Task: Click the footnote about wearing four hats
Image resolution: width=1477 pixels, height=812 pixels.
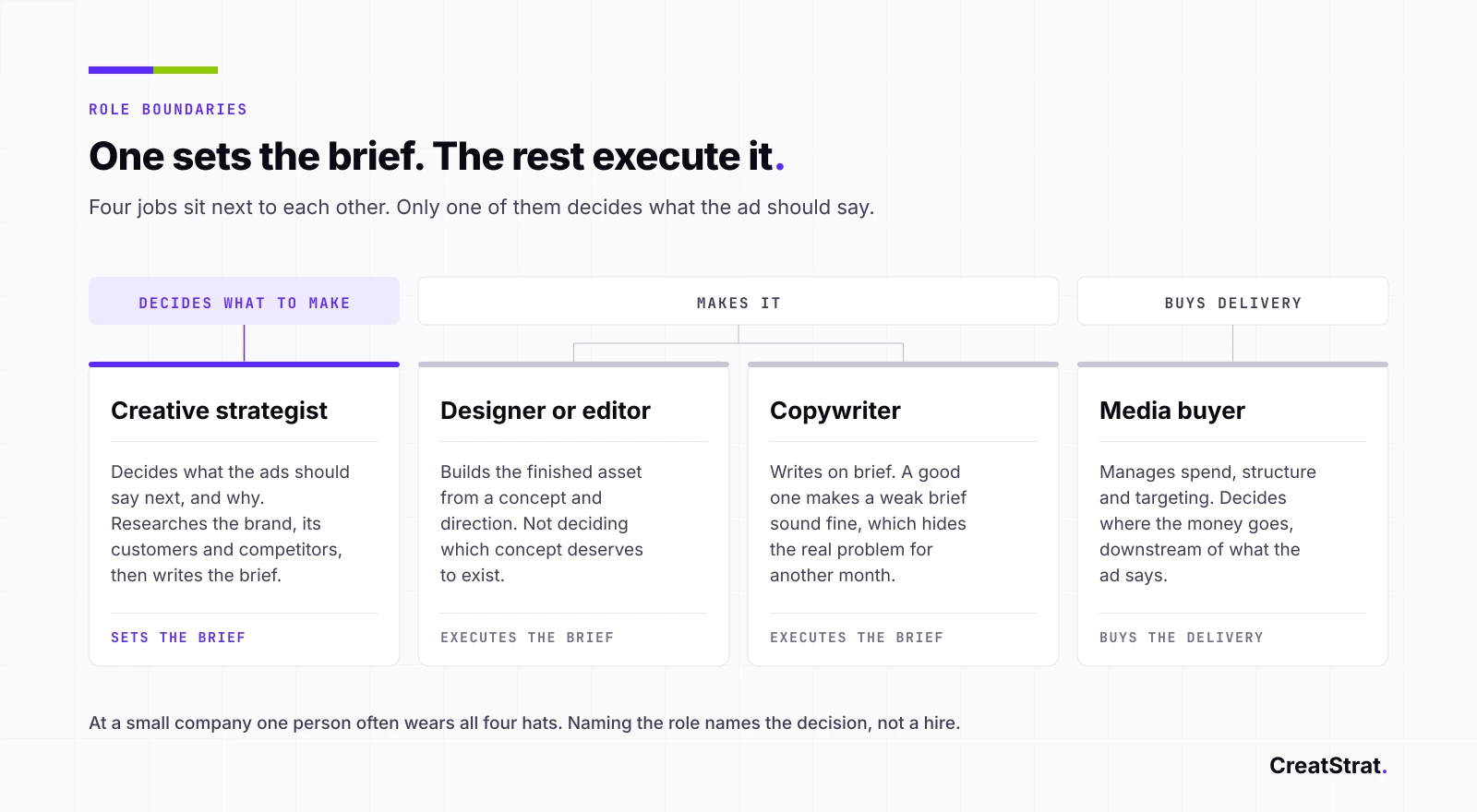Action: pos(524,723)
